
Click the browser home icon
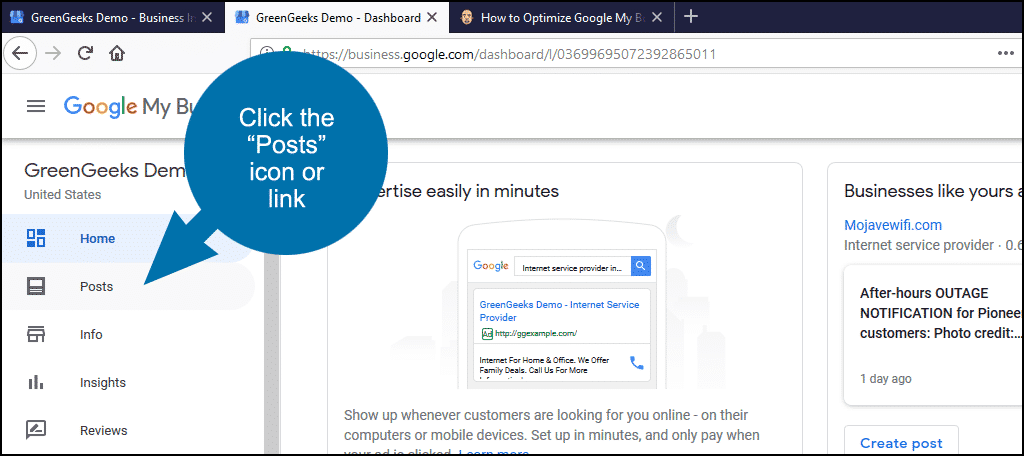116,54
